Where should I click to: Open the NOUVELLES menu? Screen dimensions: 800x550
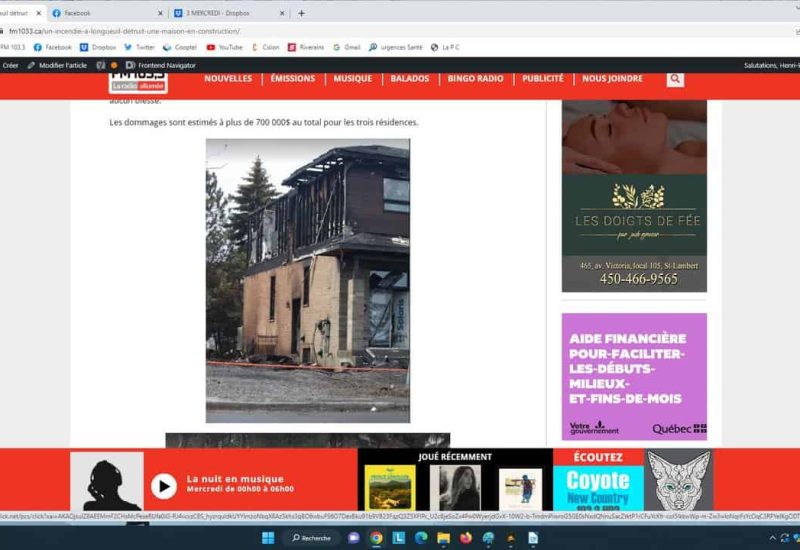tap(228, 79)
